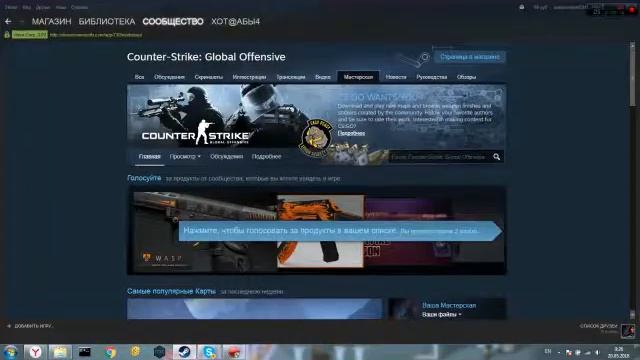640x360 pixels.
Task: Select the Все tab in the community hub
Action: [x=139, y=77]
